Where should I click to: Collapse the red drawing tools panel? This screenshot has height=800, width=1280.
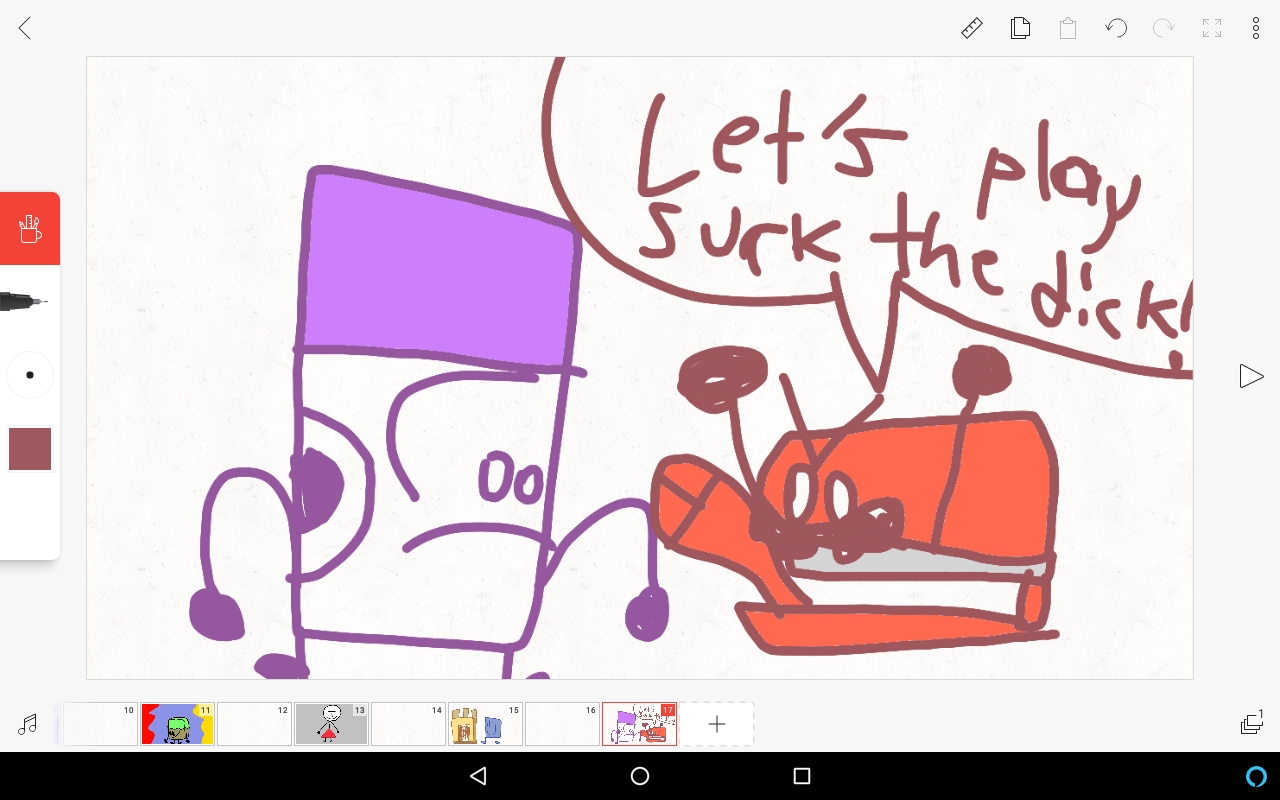click(x=30, y=229)
